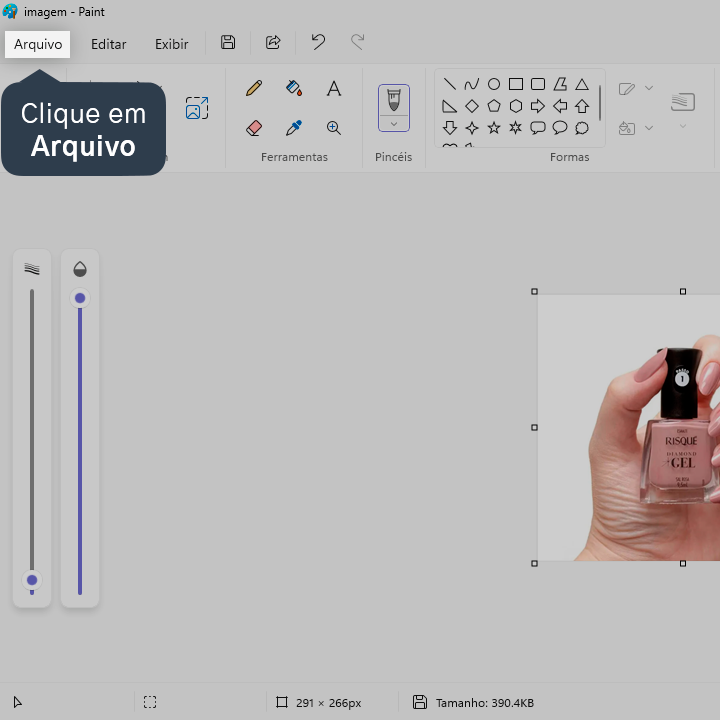Click the shapes gallery scrollbar

tap(600, 102)
